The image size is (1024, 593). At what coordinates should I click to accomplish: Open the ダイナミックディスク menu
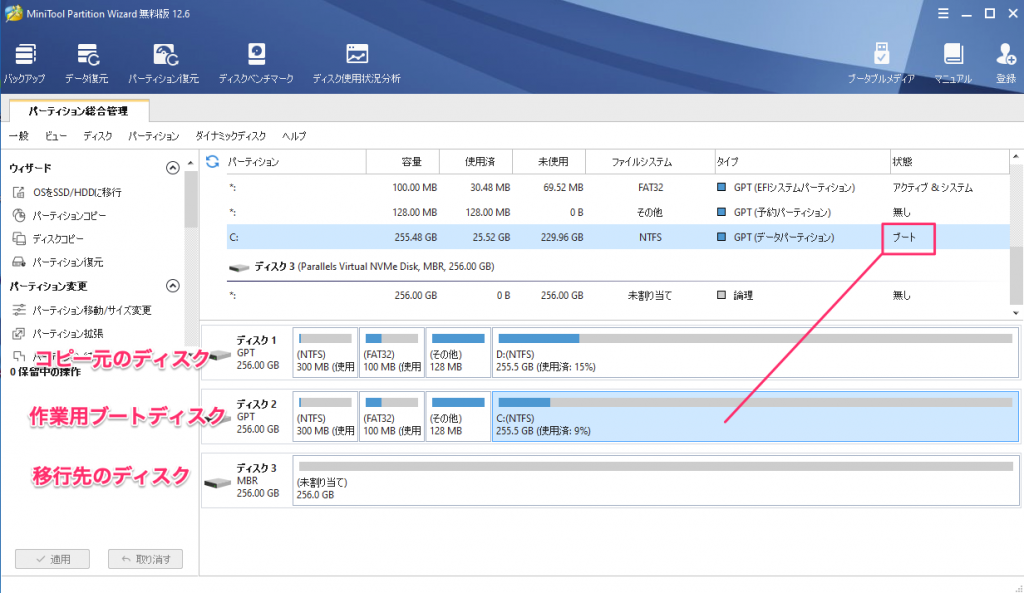pos(231,136)
